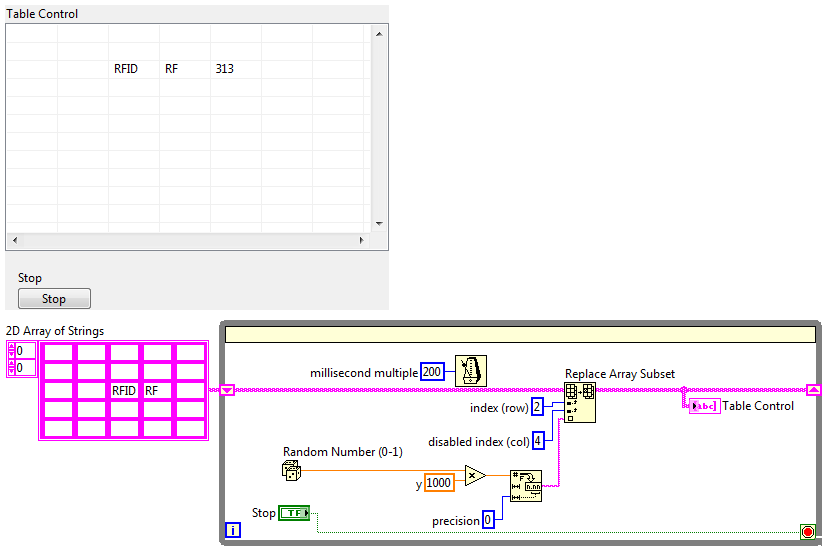The height and width of the screenshot is (551, 827).
Task: Click the right shift register on loop
Action: pyautogui.click(x=814, y=390)
